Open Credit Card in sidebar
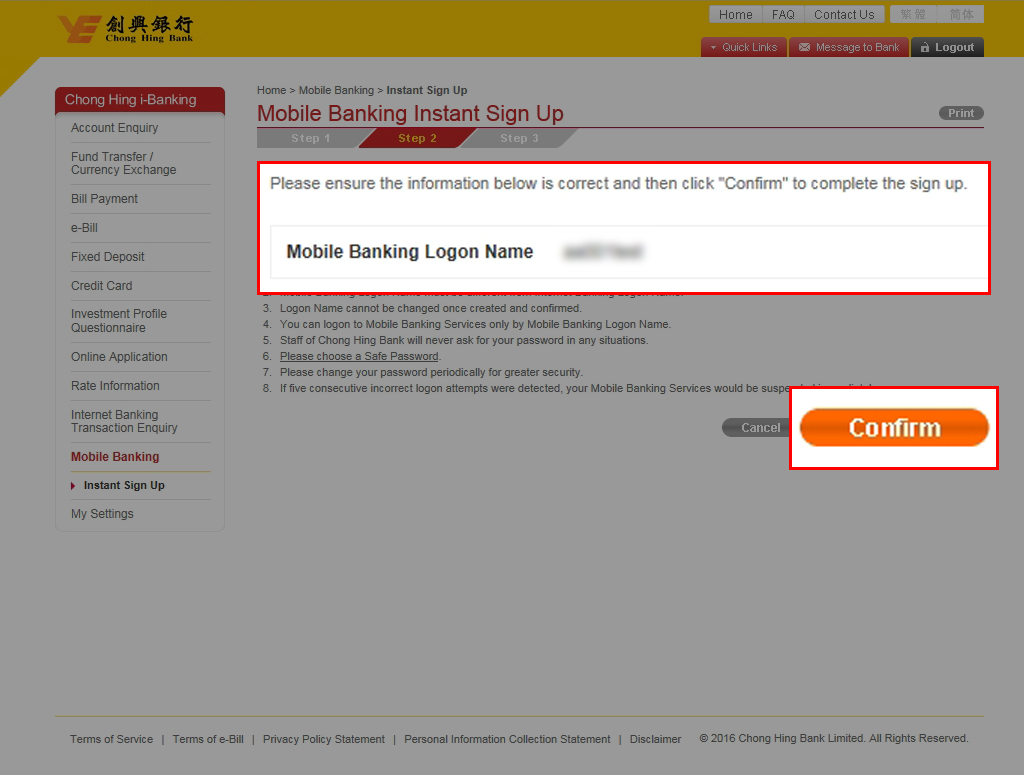The image size is (1024, 775). tap(101, 285)
